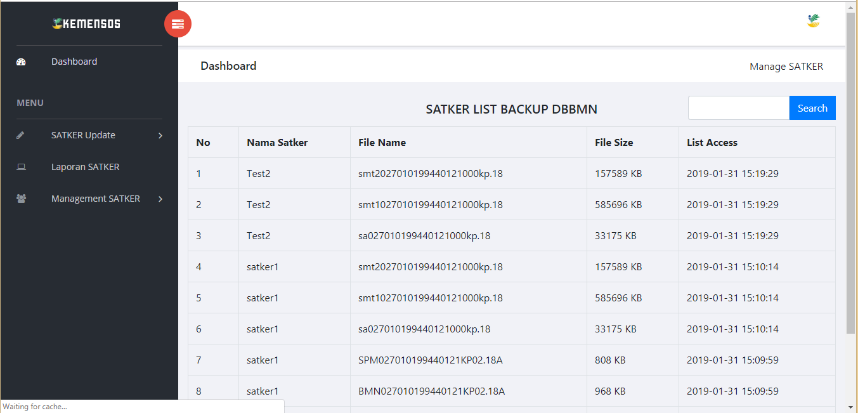Click the vertical page scrollbar
Screen dimensions: 858x413
pyautogui.click(x=850, y=200)
